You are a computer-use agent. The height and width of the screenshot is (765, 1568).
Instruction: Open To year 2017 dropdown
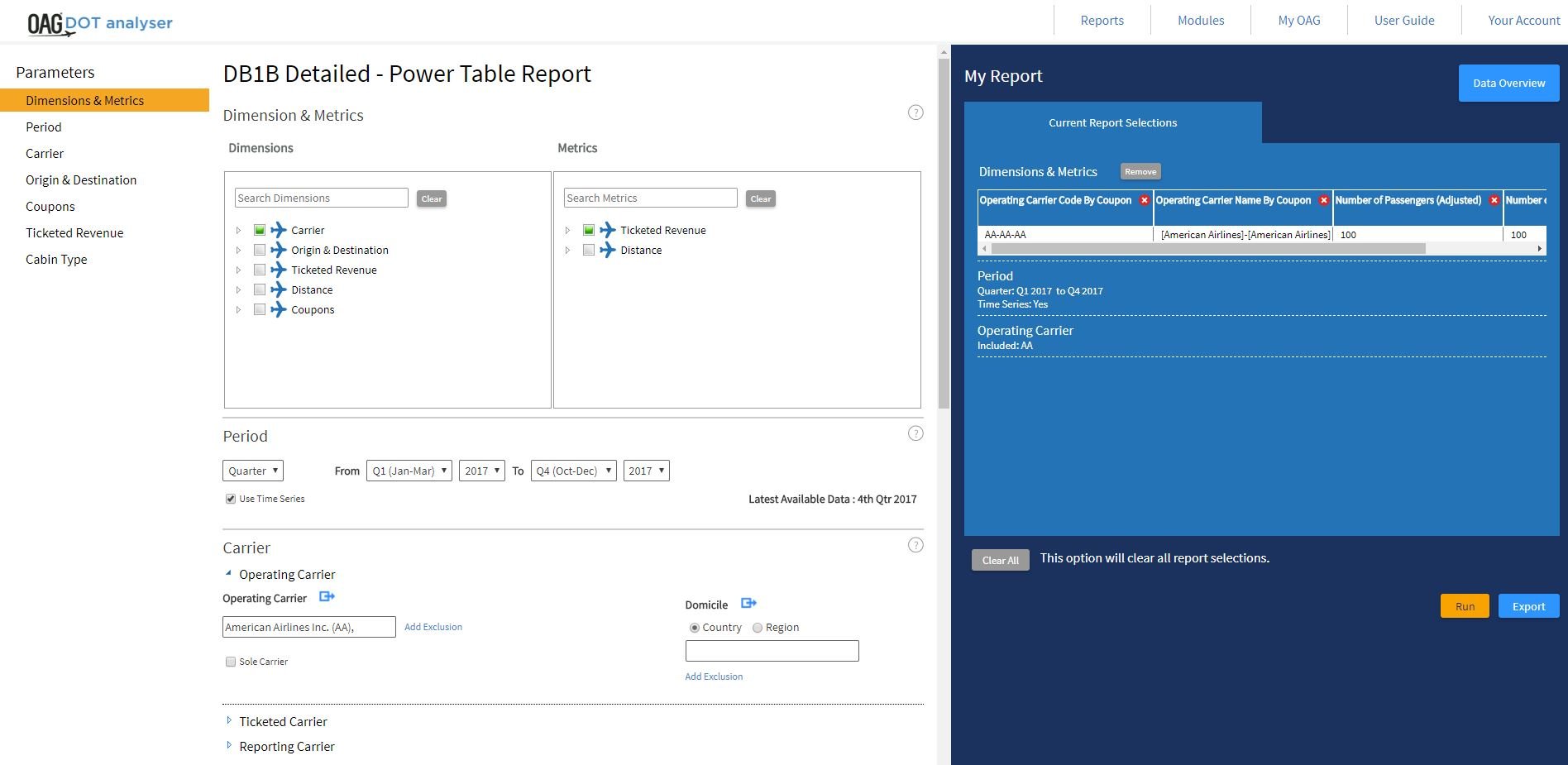[x=647, y=471]
